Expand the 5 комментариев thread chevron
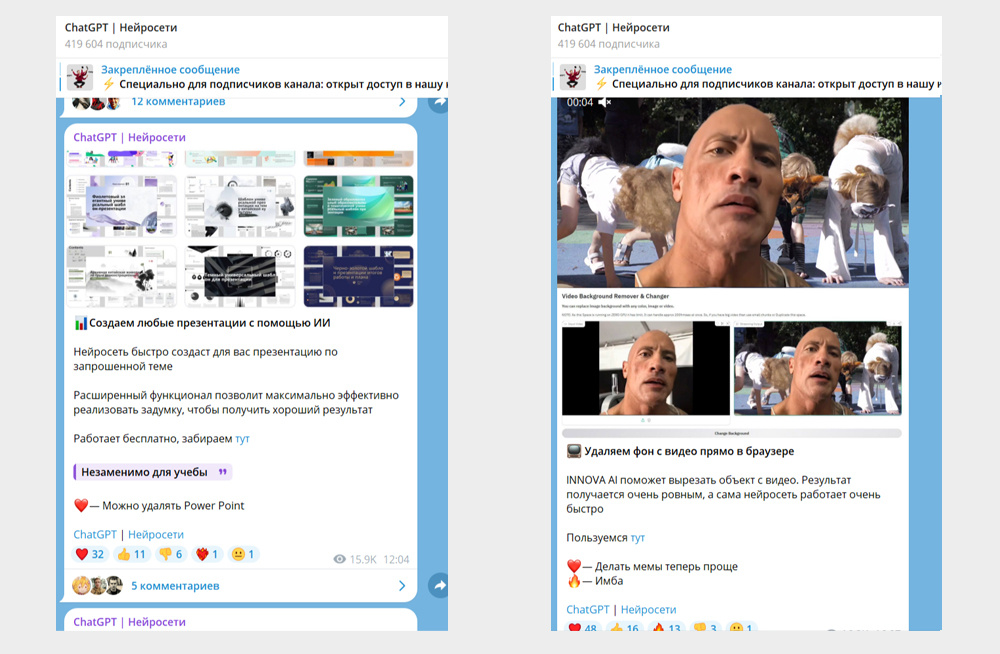The height and width of the screenshot is (654, 1000). coord(402,586)
